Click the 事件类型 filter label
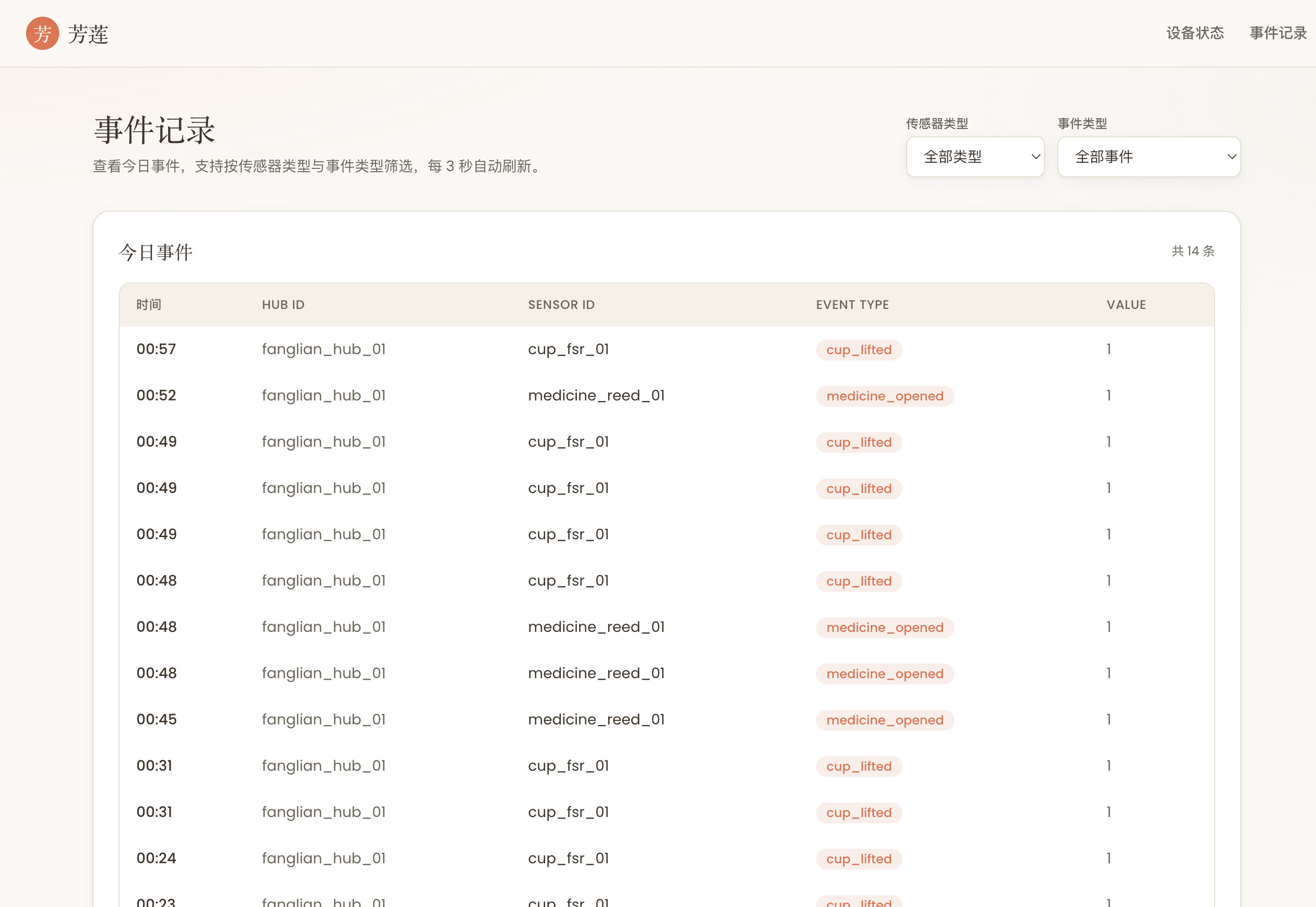 click(x=1082, y=123)
